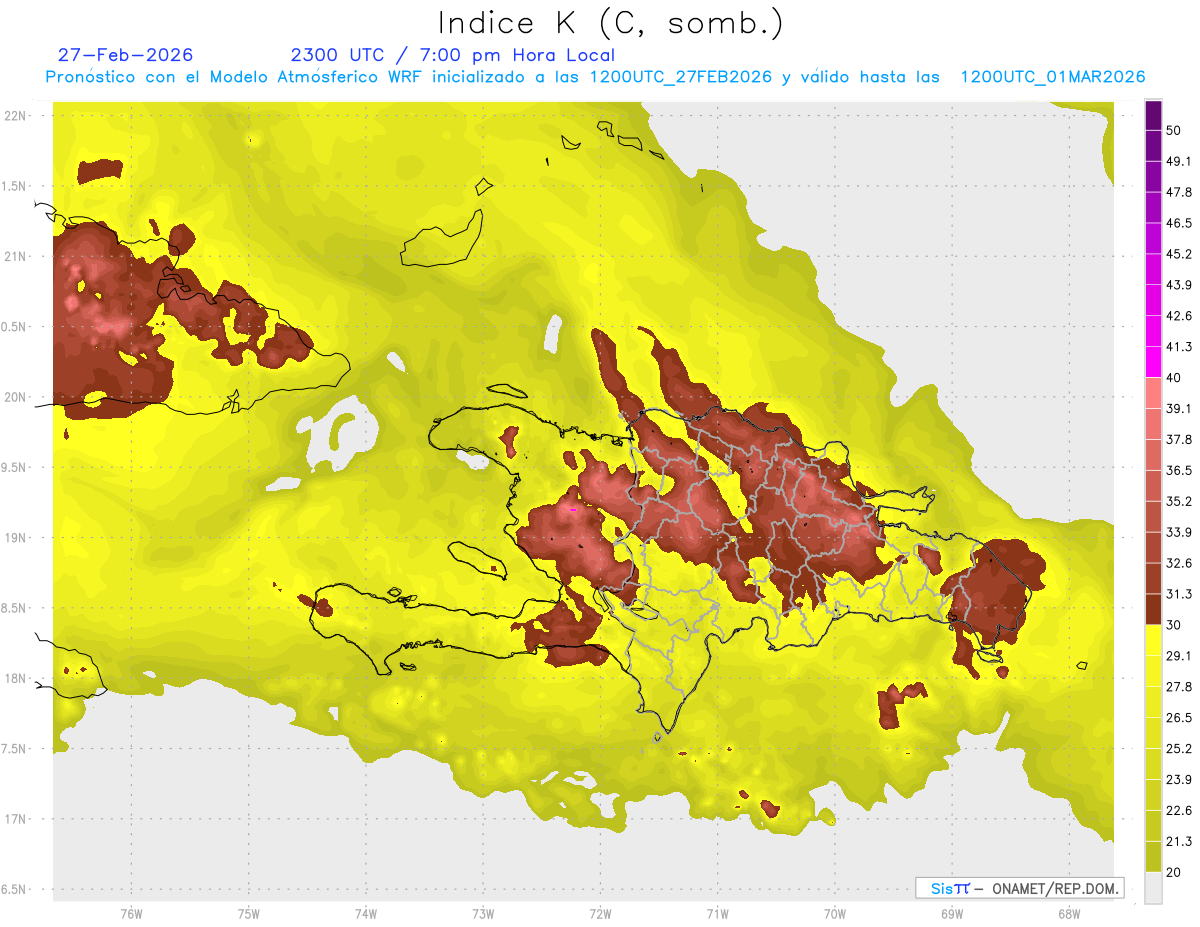
Task: Click the 50 value on the color scale
Action: (1174, 131)
